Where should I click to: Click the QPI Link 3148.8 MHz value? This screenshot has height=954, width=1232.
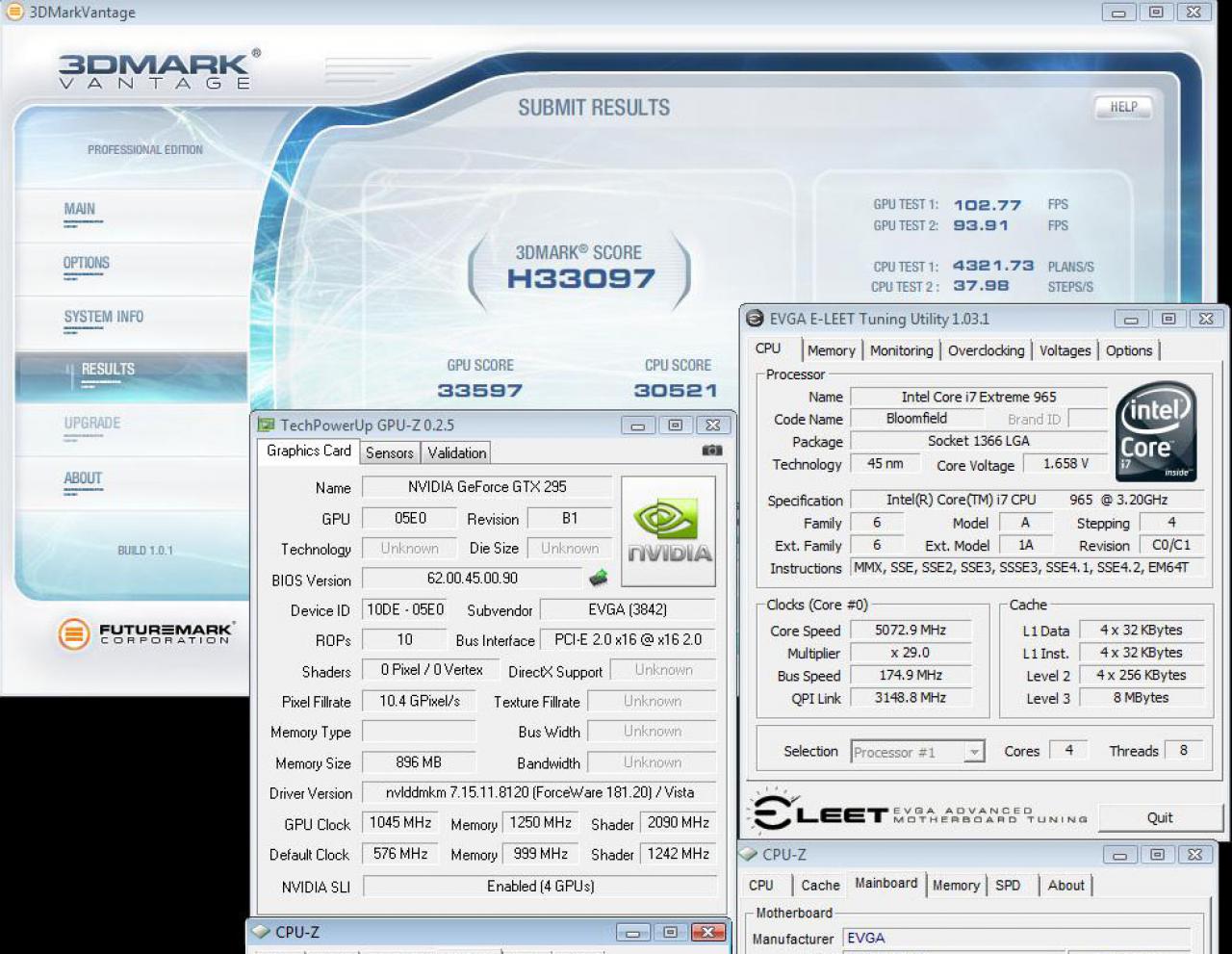(x=911, y=698)
